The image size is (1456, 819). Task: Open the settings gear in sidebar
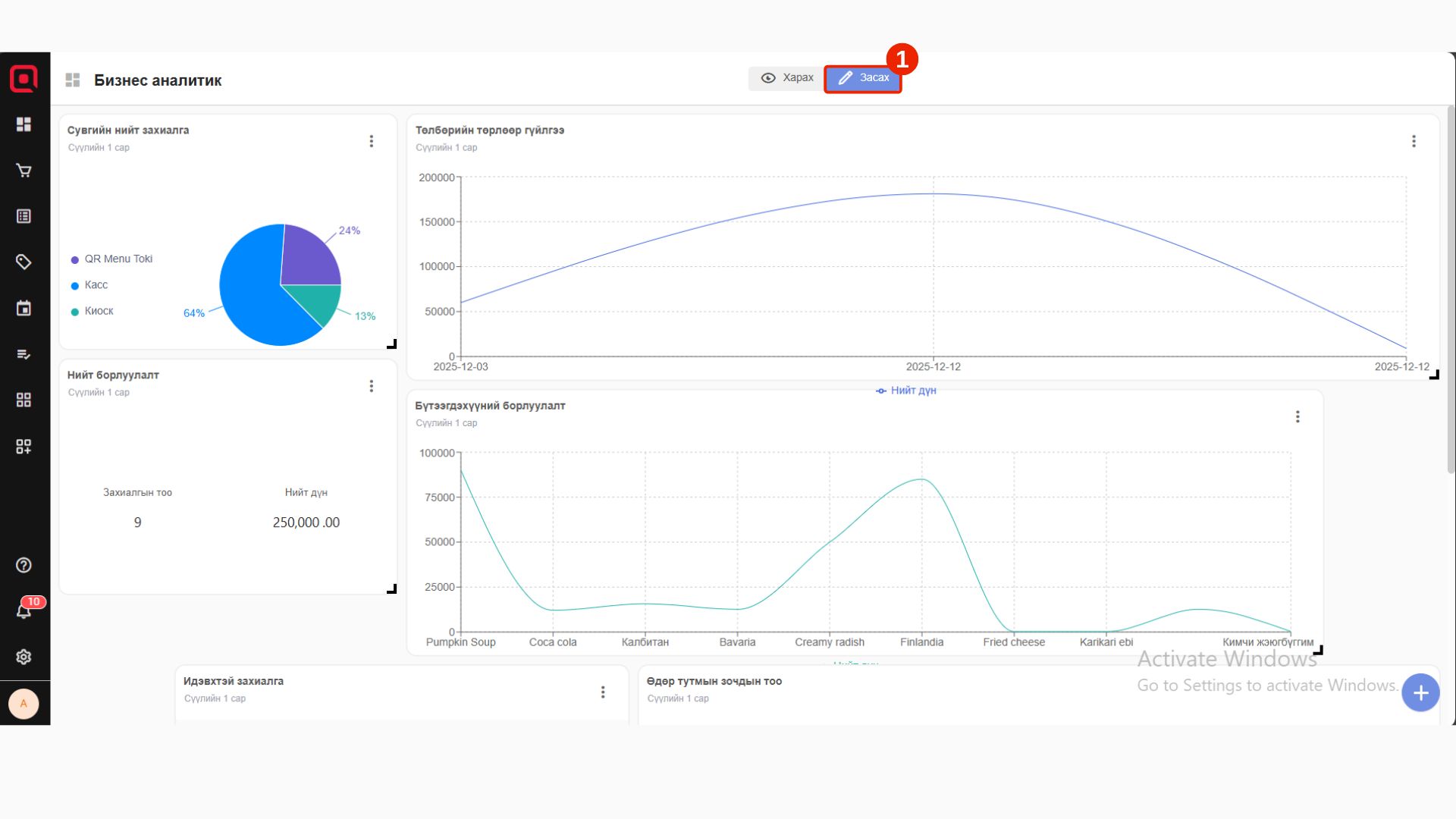(24, 657)
